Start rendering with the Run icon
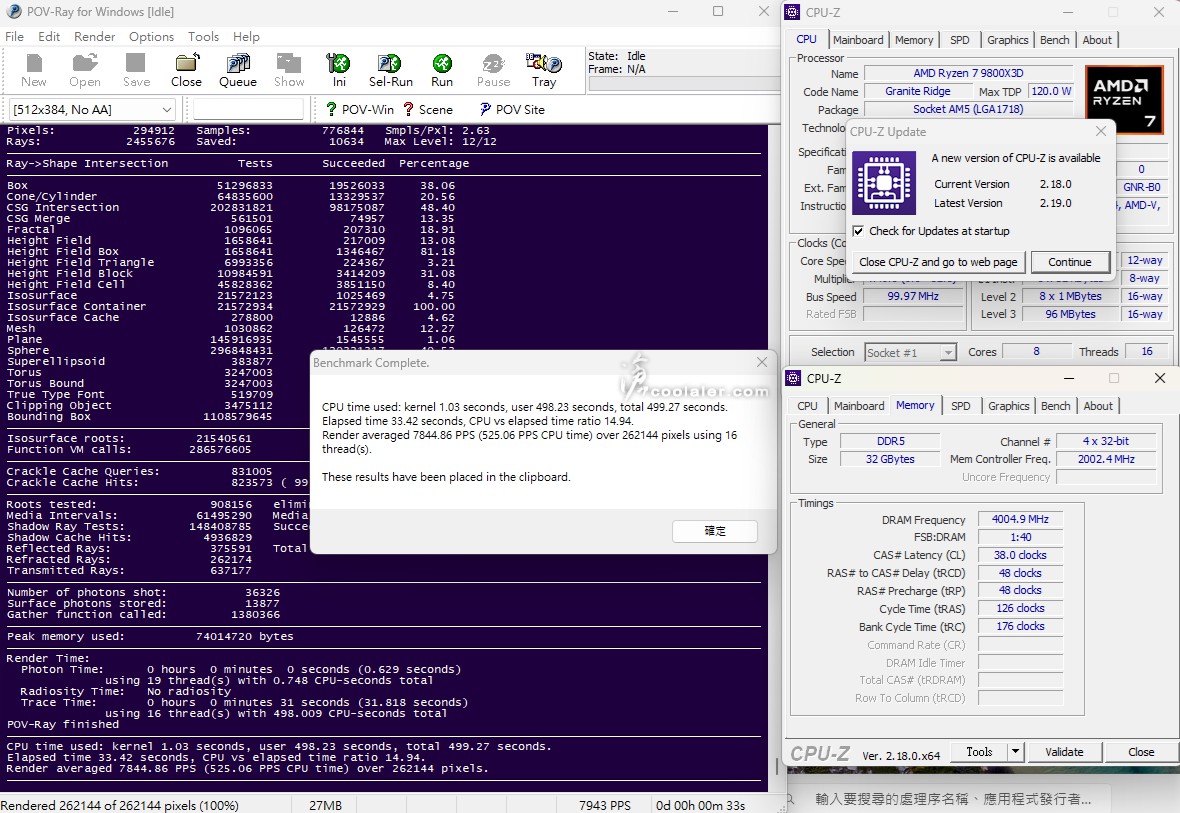The image size is (1180, 813). pos(442,70)
